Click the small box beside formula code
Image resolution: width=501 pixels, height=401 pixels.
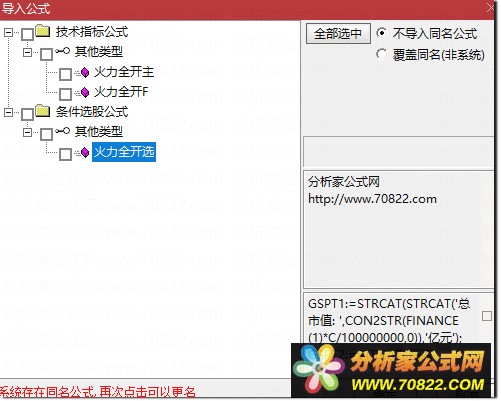click(487, 316)
